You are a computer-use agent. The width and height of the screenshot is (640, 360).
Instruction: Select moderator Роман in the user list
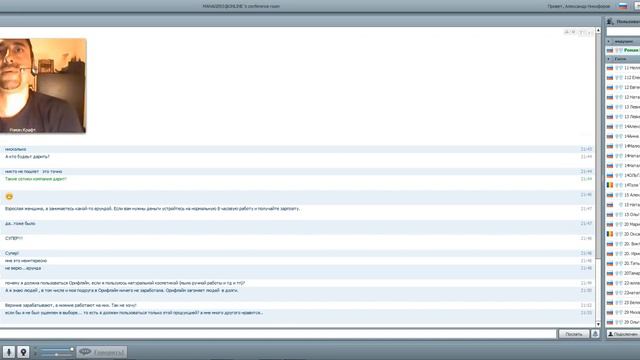pos(623,50)
